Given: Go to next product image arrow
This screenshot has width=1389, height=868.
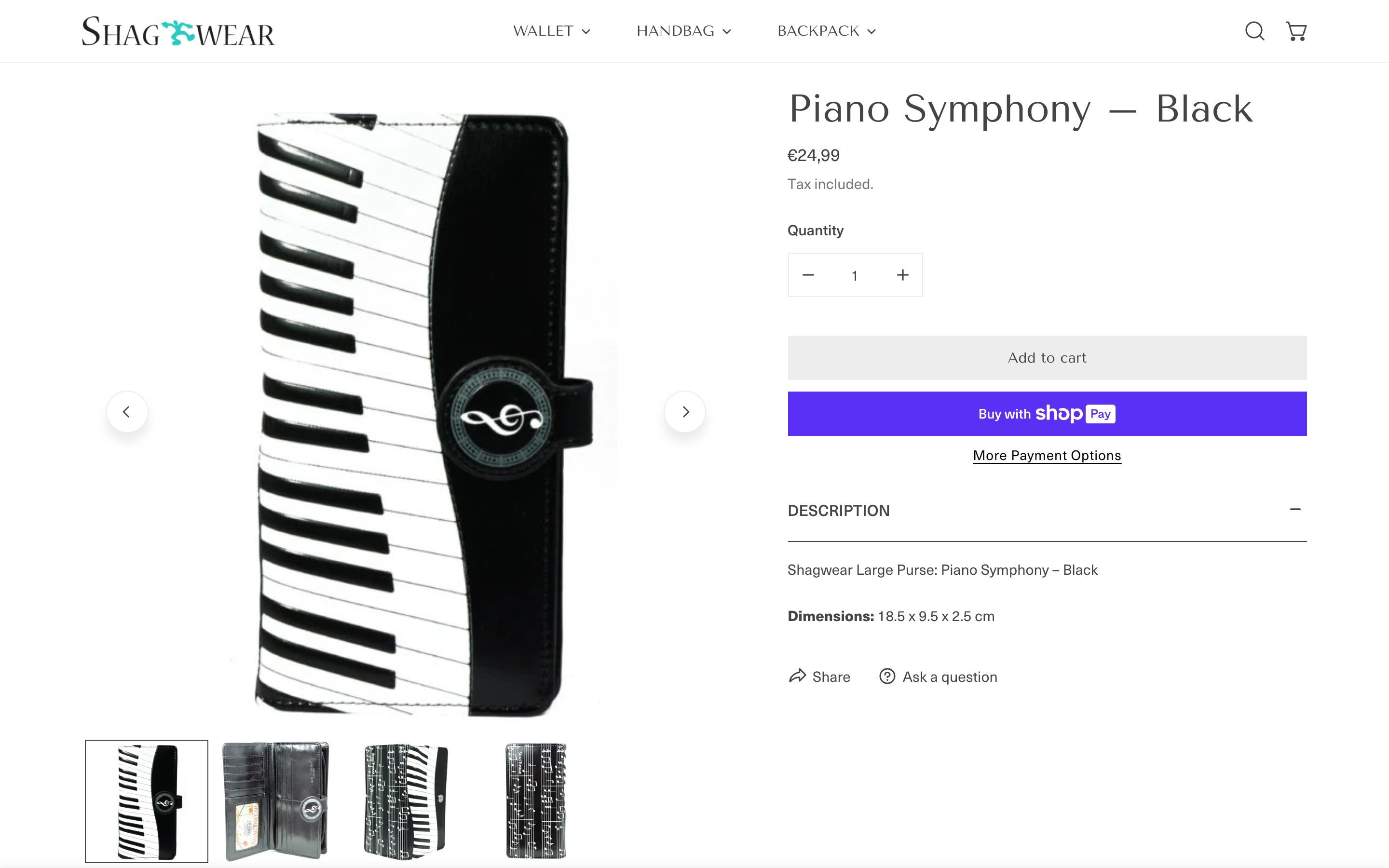Looking at the screenshot, I should pyautogui.click(x=685, y=412).
